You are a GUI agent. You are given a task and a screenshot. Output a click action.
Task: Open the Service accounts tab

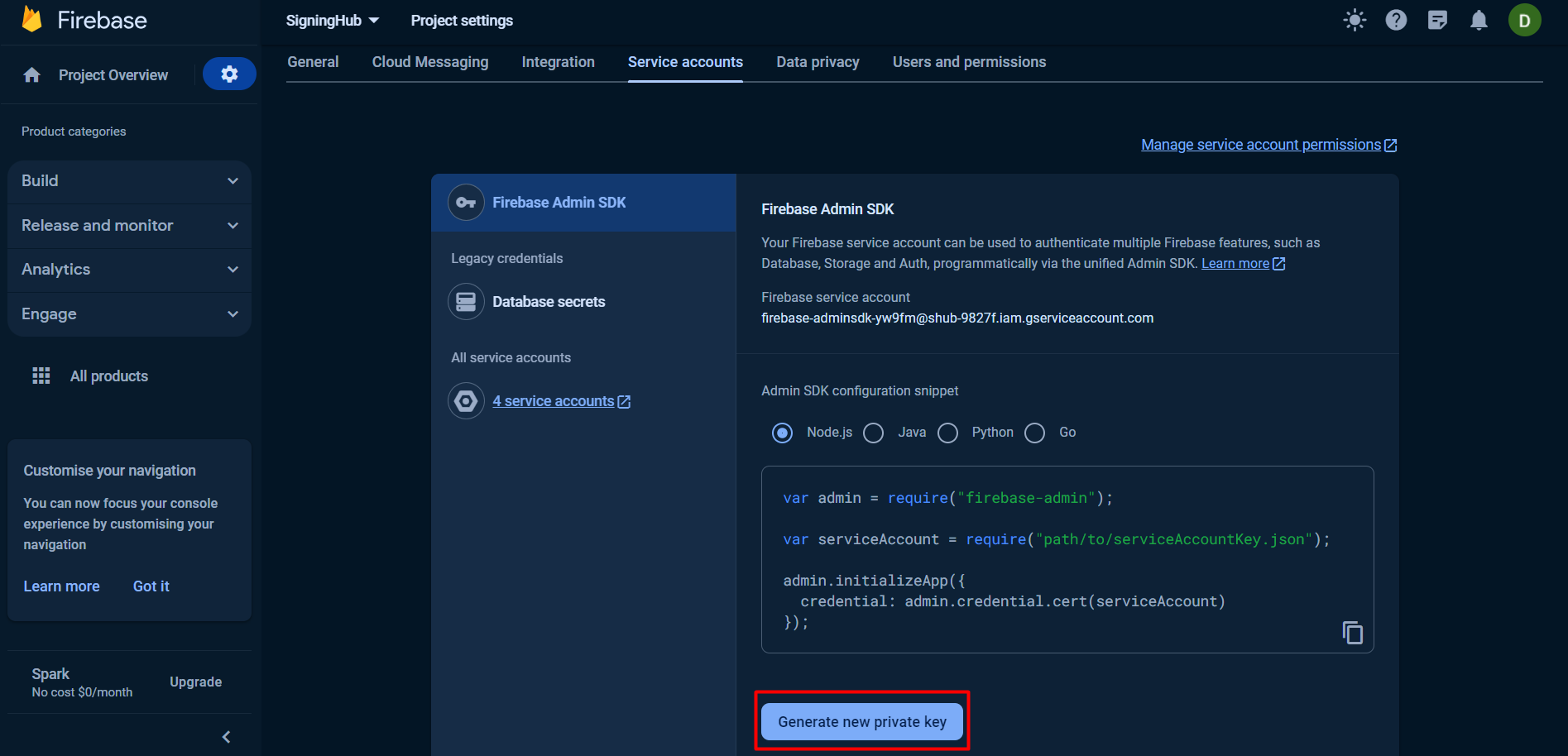pyautogui.click(x=685, y=62)
